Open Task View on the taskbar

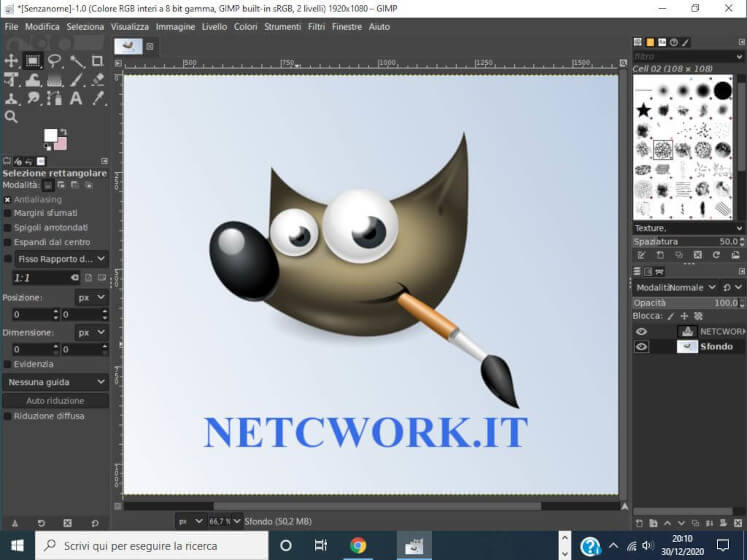(x=321, y=545)
